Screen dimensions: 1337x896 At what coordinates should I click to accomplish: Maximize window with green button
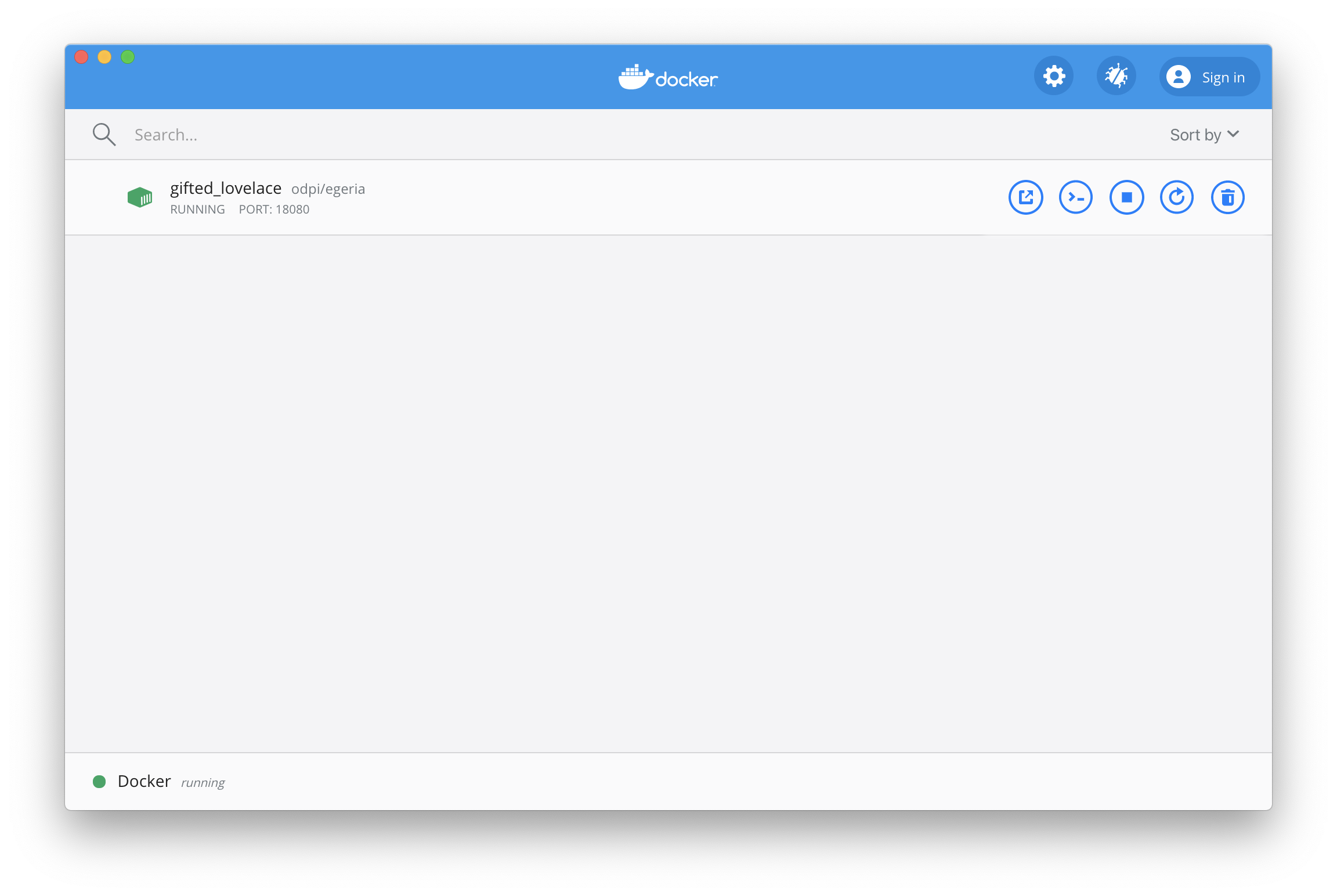(x=128, y=57)
